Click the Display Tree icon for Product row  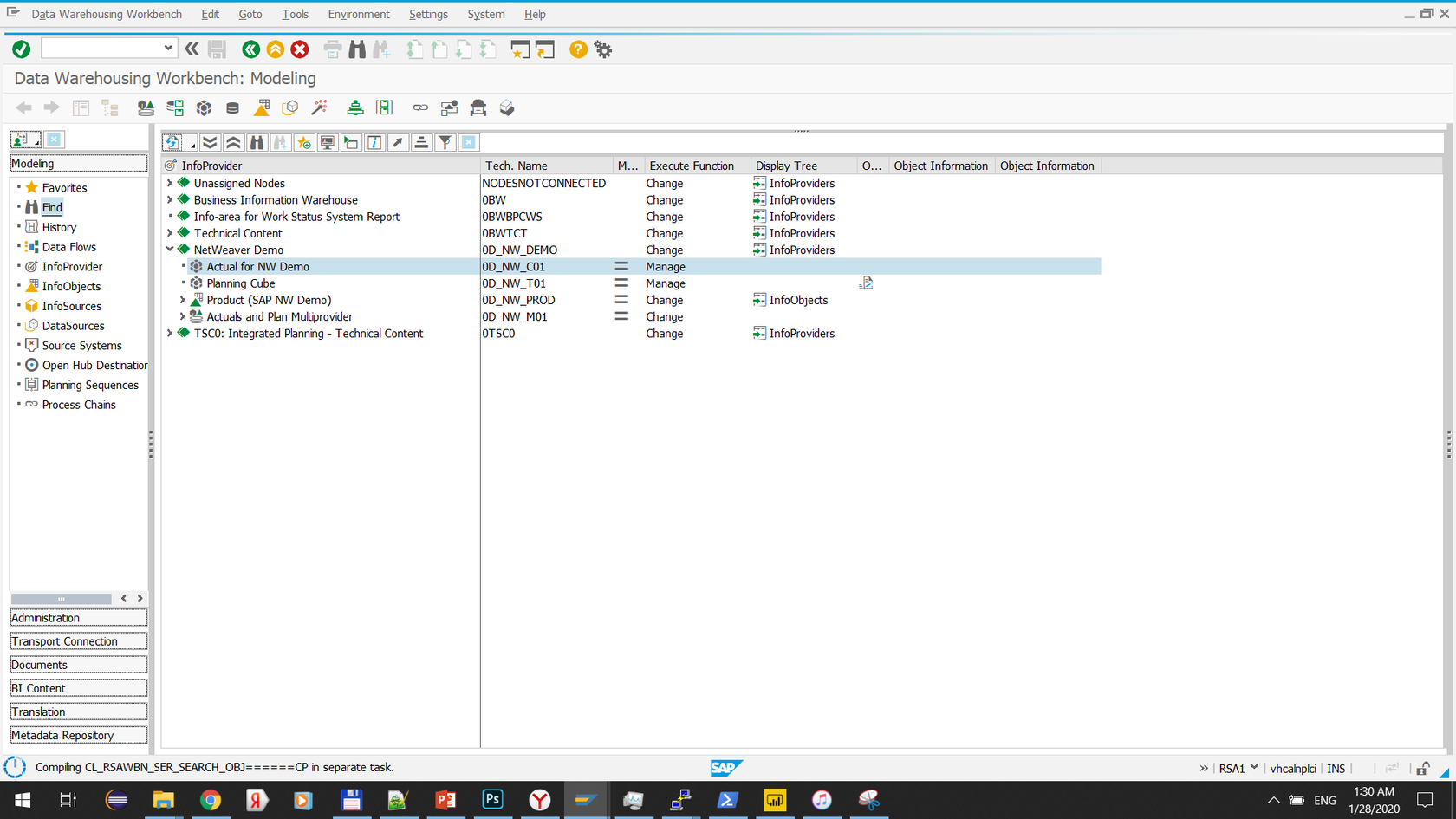pyautogui.click(x=759, y=300)
